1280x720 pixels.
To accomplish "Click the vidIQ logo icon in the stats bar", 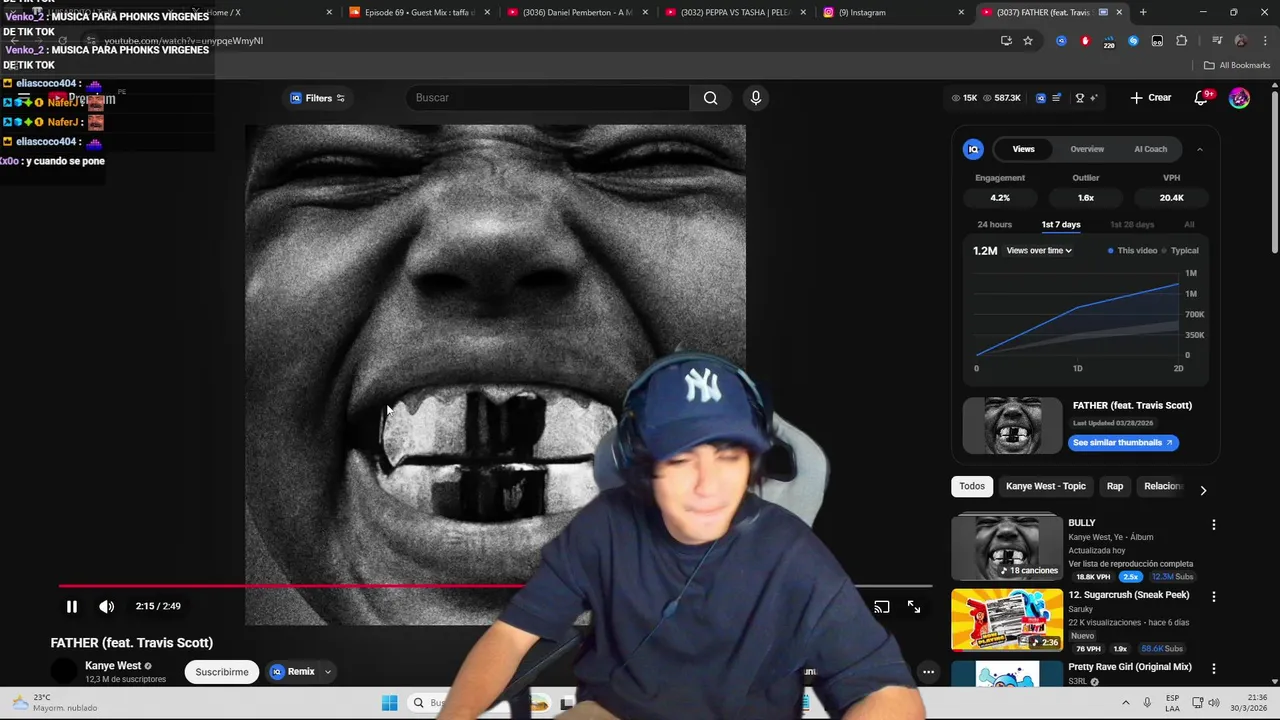I will coord(1040,98).
